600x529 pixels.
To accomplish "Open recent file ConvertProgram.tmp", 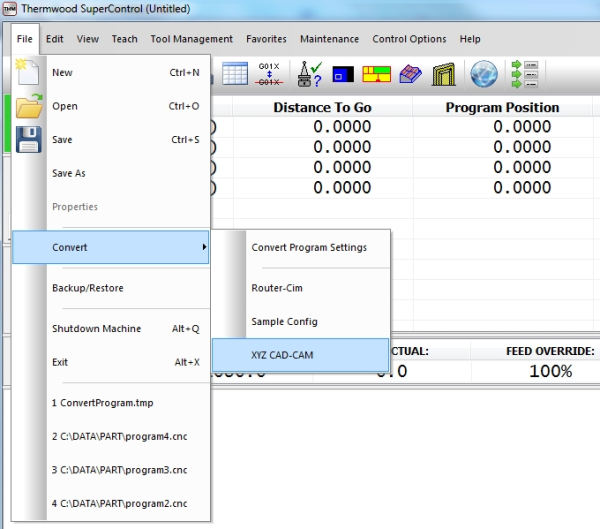I will pyautogui.click(x=111, y=403).
